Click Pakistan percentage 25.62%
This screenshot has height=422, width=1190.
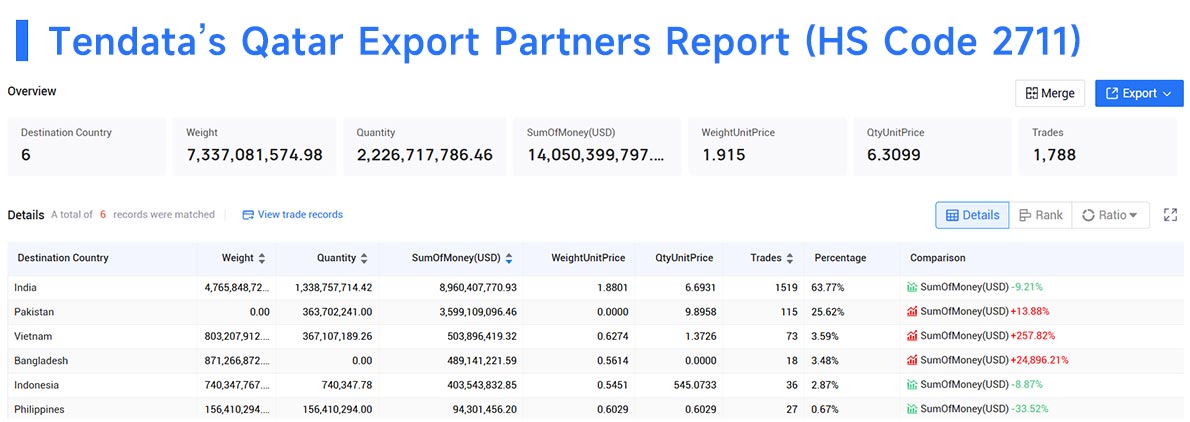click(829, 312)
